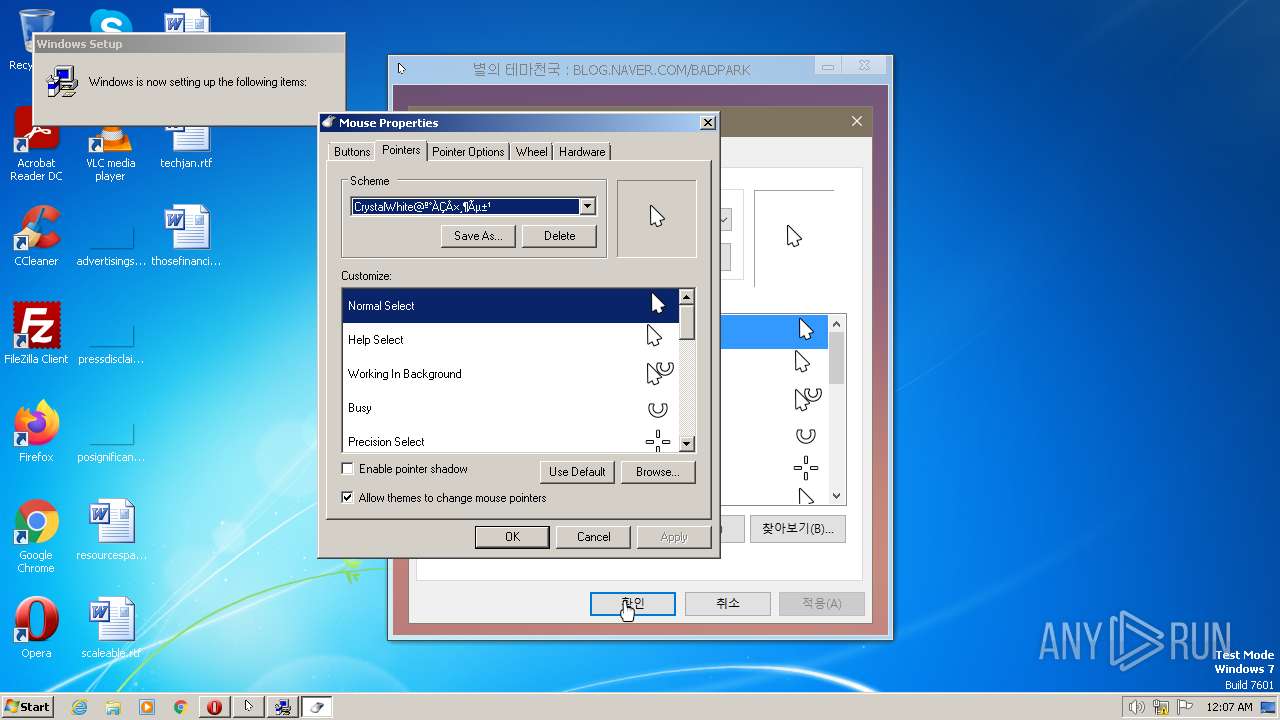Switch to Wheel tab
This screenshot has width=1280, height=720.
pyautogui.click(x=532, y=152)
